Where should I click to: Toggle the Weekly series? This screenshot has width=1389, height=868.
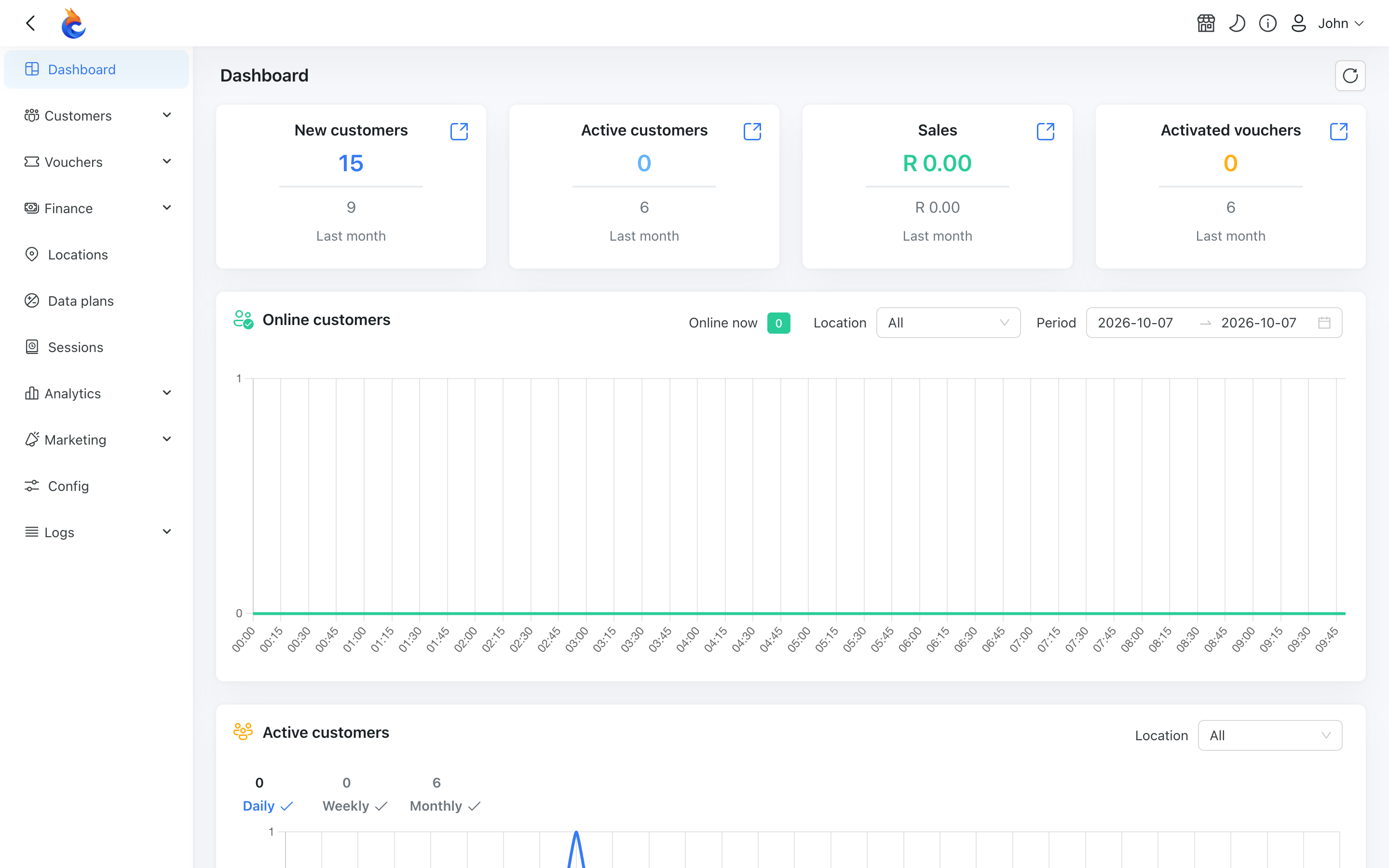[x=355, y=806]
